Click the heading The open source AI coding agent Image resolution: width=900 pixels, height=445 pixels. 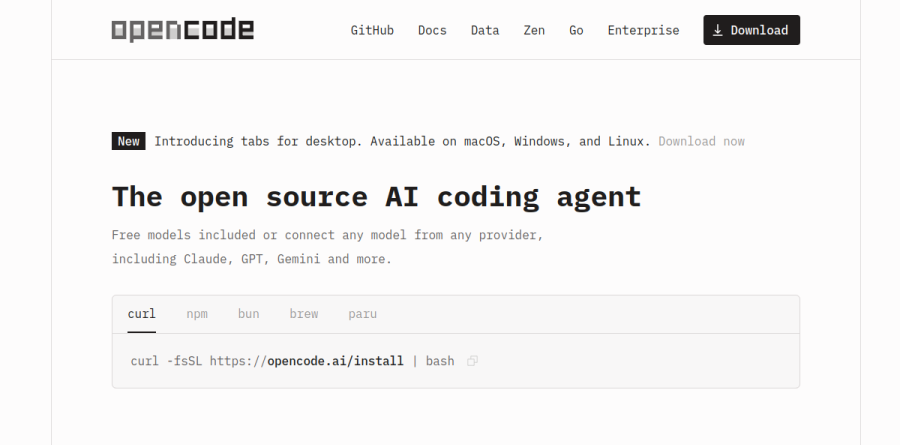[x=376, y=198]
